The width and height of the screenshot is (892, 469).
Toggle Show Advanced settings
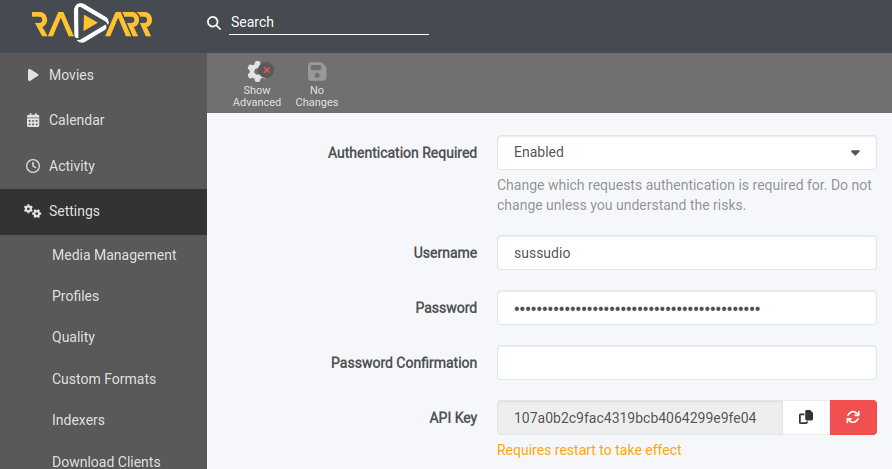tap(257, 84)
